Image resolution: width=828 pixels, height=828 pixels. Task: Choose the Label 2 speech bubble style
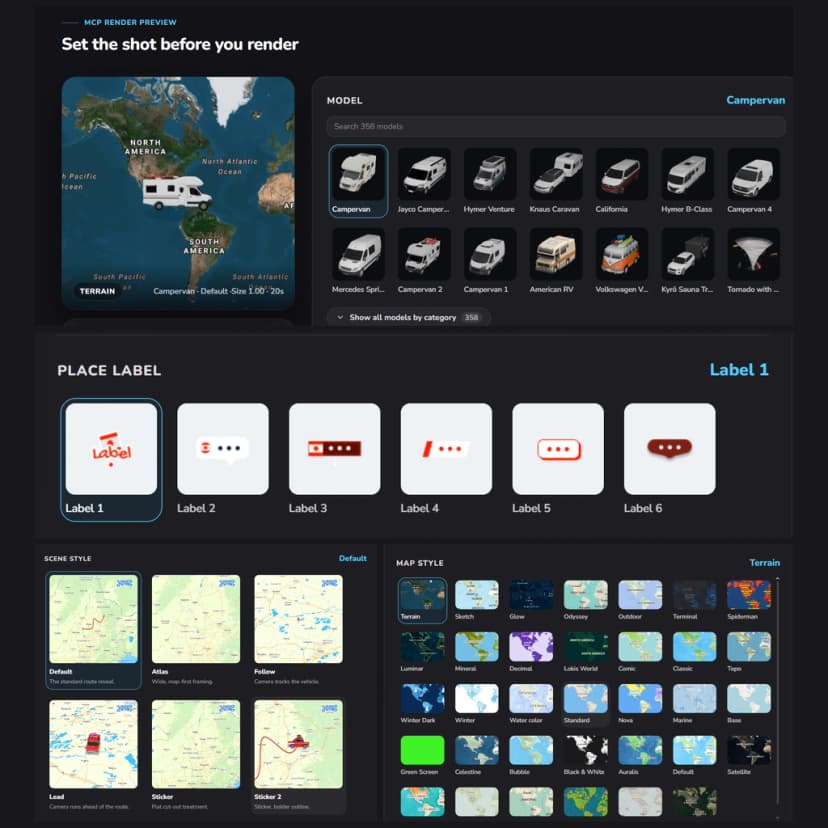coord(223,449)
